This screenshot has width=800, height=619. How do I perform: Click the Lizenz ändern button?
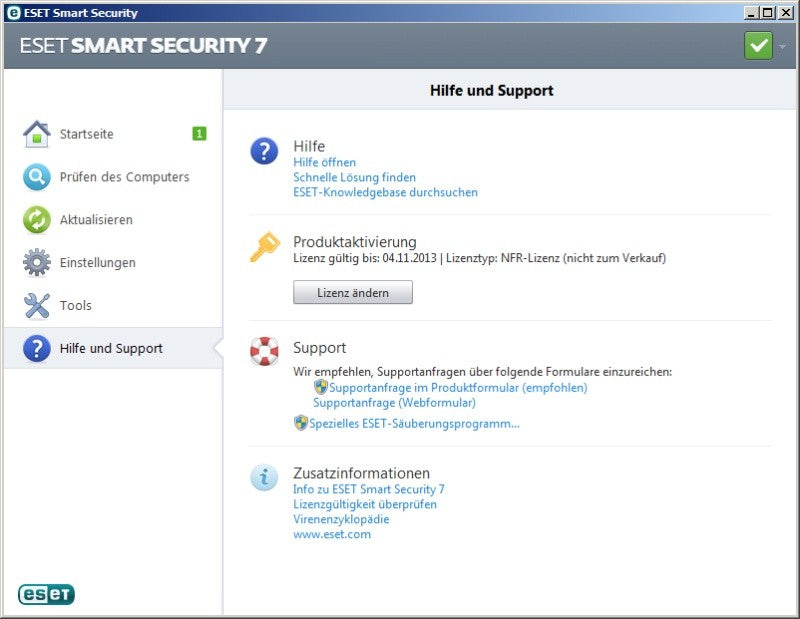[x=353, y=292]
